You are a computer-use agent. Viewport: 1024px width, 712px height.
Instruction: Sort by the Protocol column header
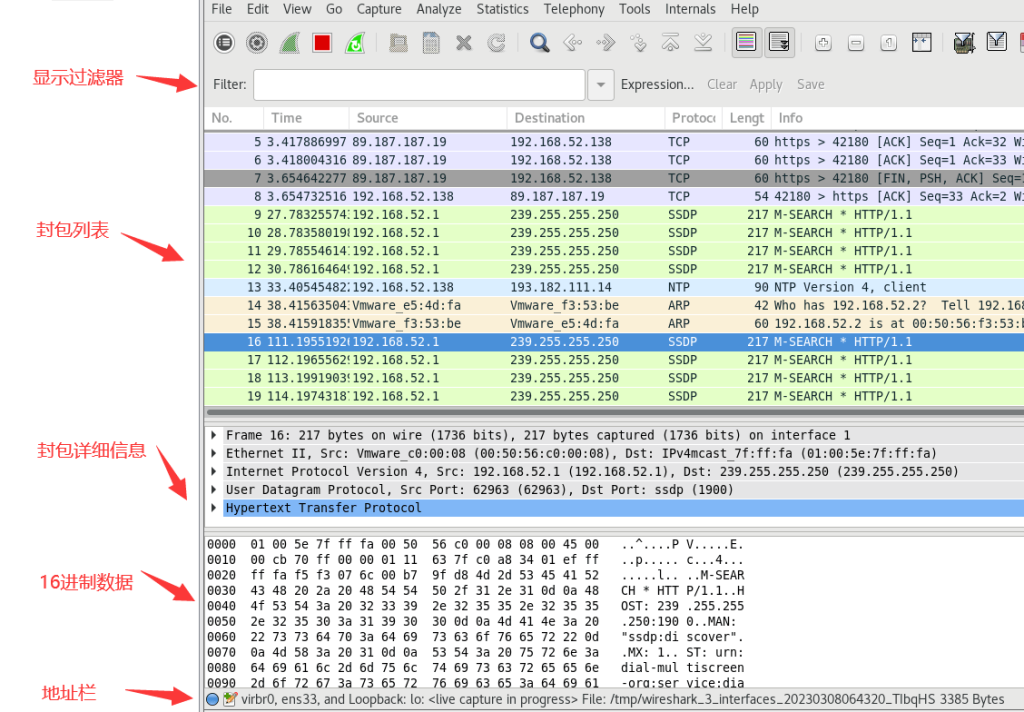[694, 118]
